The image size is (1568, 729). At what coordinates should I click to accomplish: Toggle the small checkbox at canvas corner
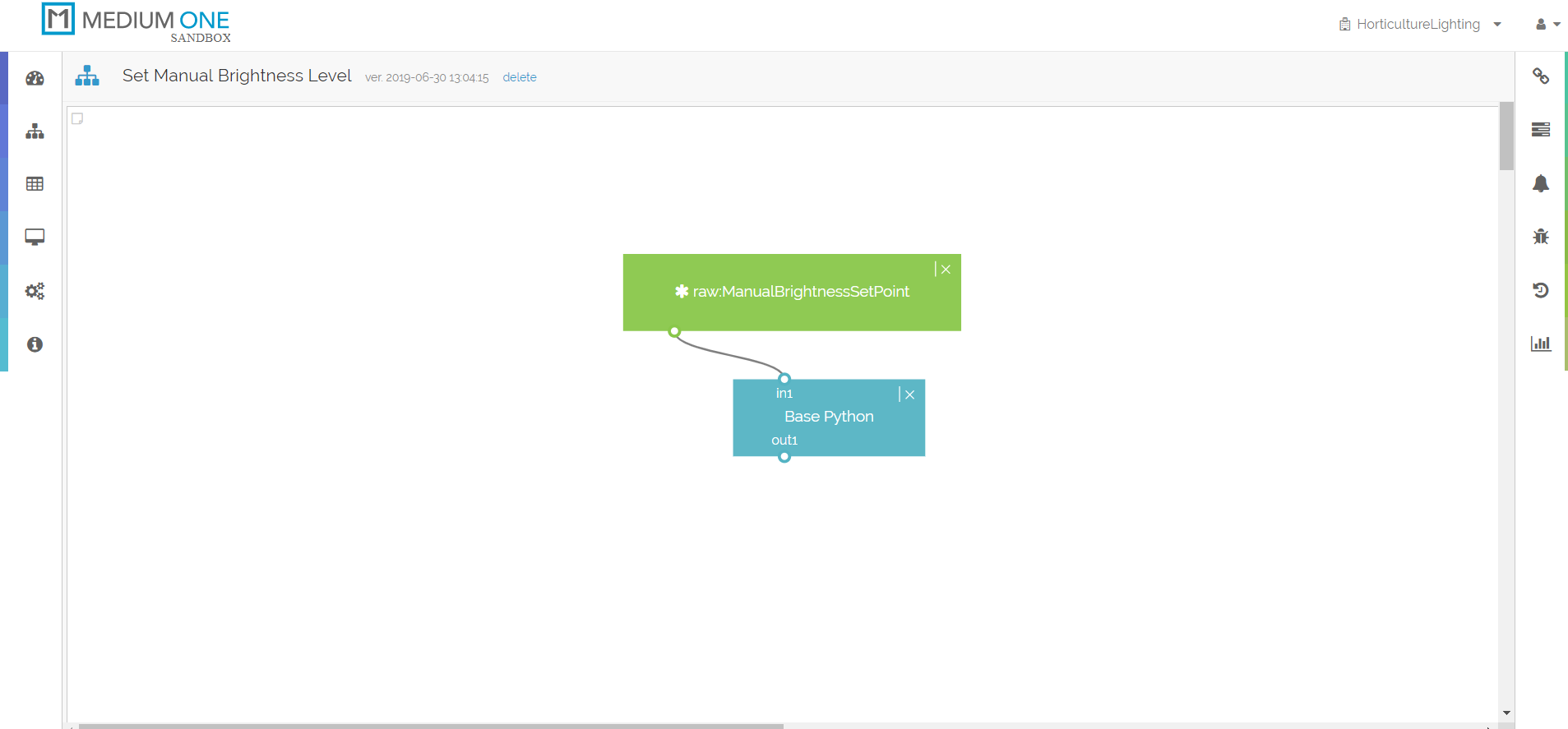(x=77, y=118)
